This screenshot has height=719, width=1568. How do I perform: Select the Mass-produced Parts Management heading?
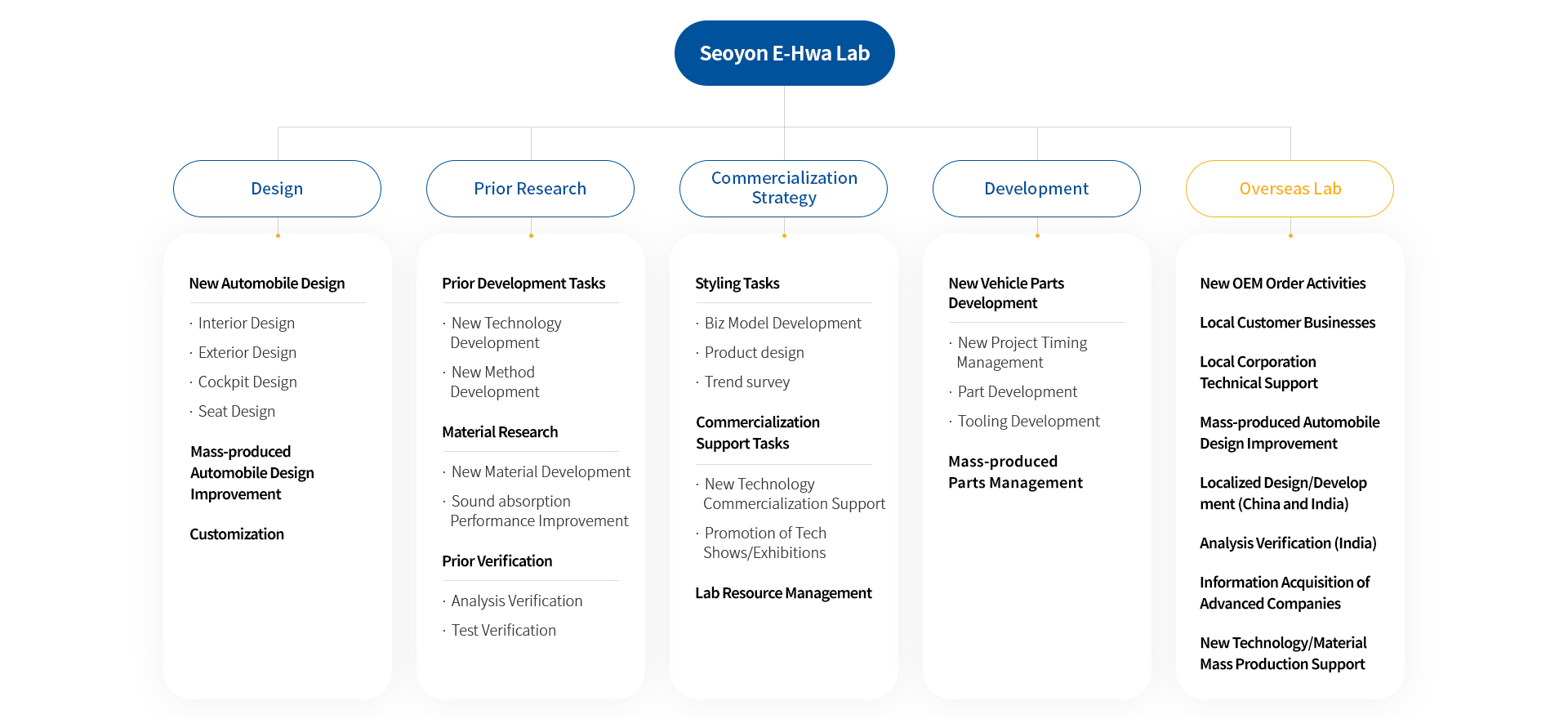[1015, 472]
